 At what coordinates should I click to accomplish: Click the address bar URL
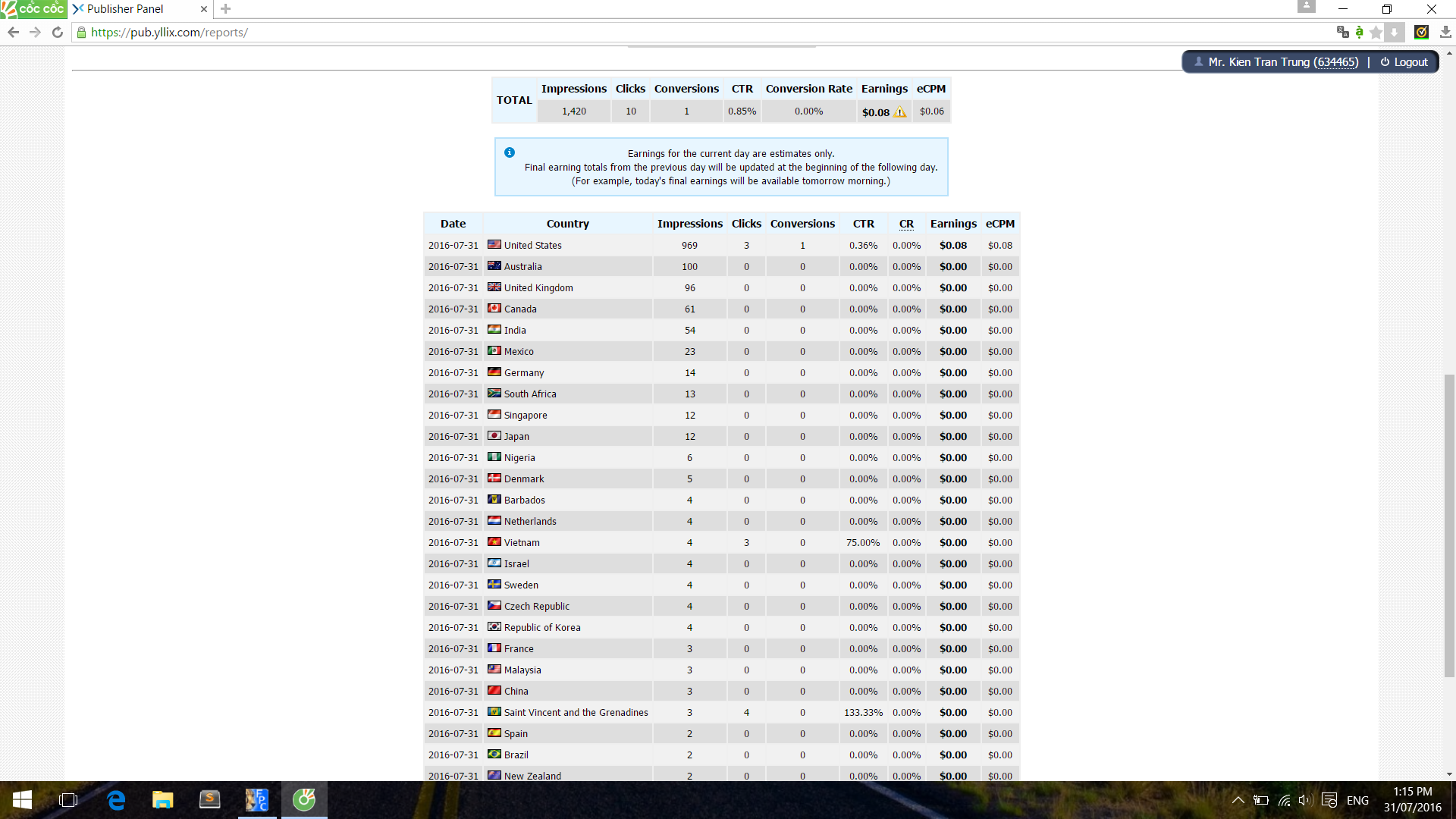pos(169,33)
